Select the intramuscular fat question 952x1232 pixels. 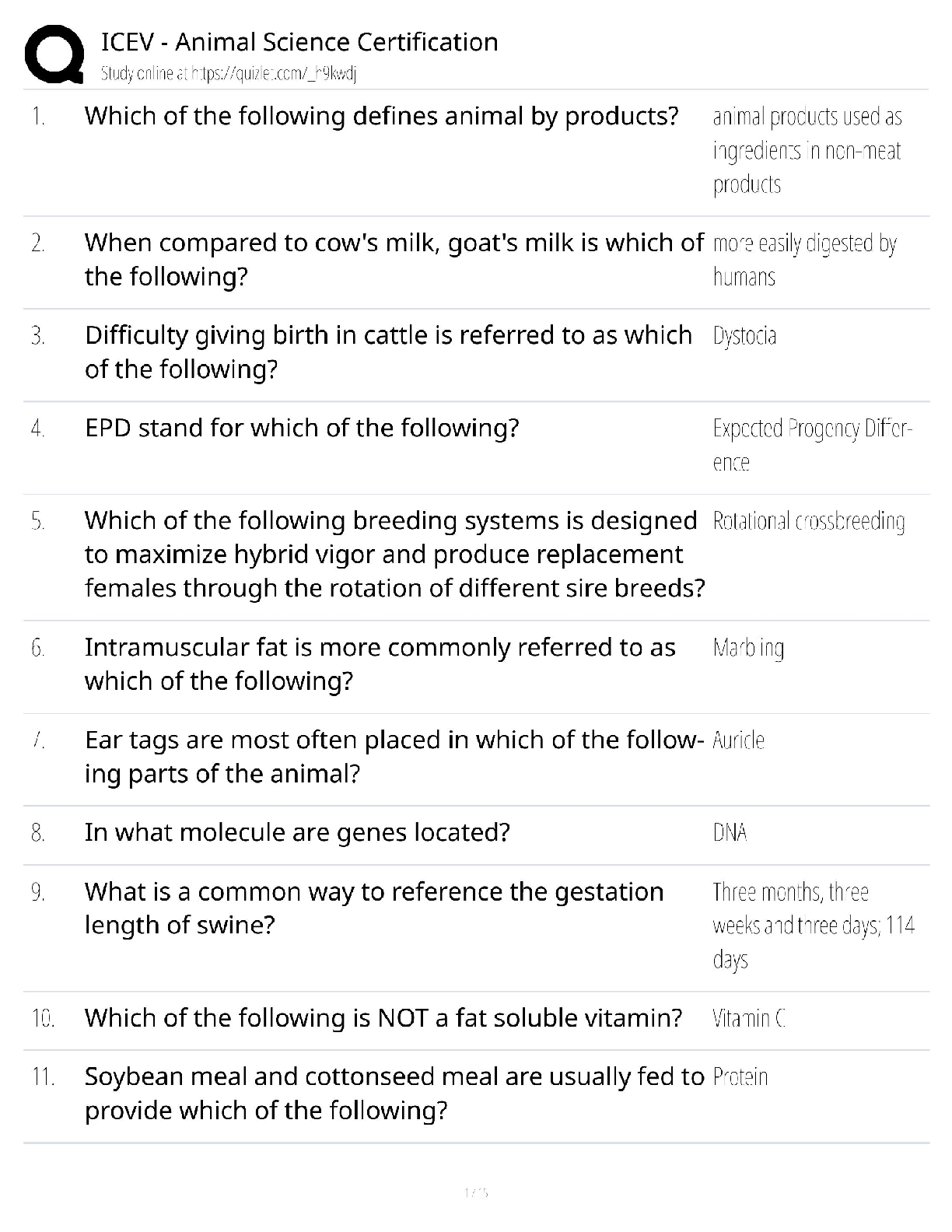pyautogui.click(x=380, y=663)
